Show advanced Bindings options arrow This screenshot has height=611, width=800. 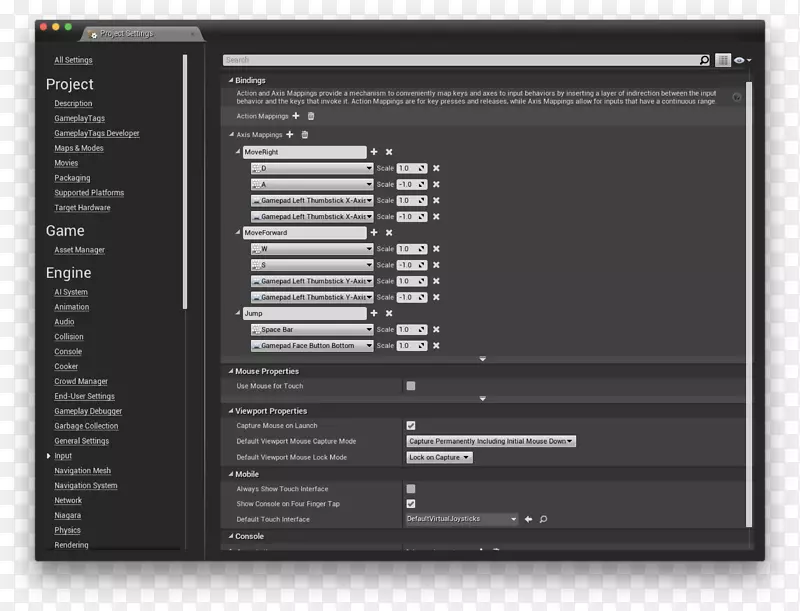pyautogui.click(x=483, y=359)
